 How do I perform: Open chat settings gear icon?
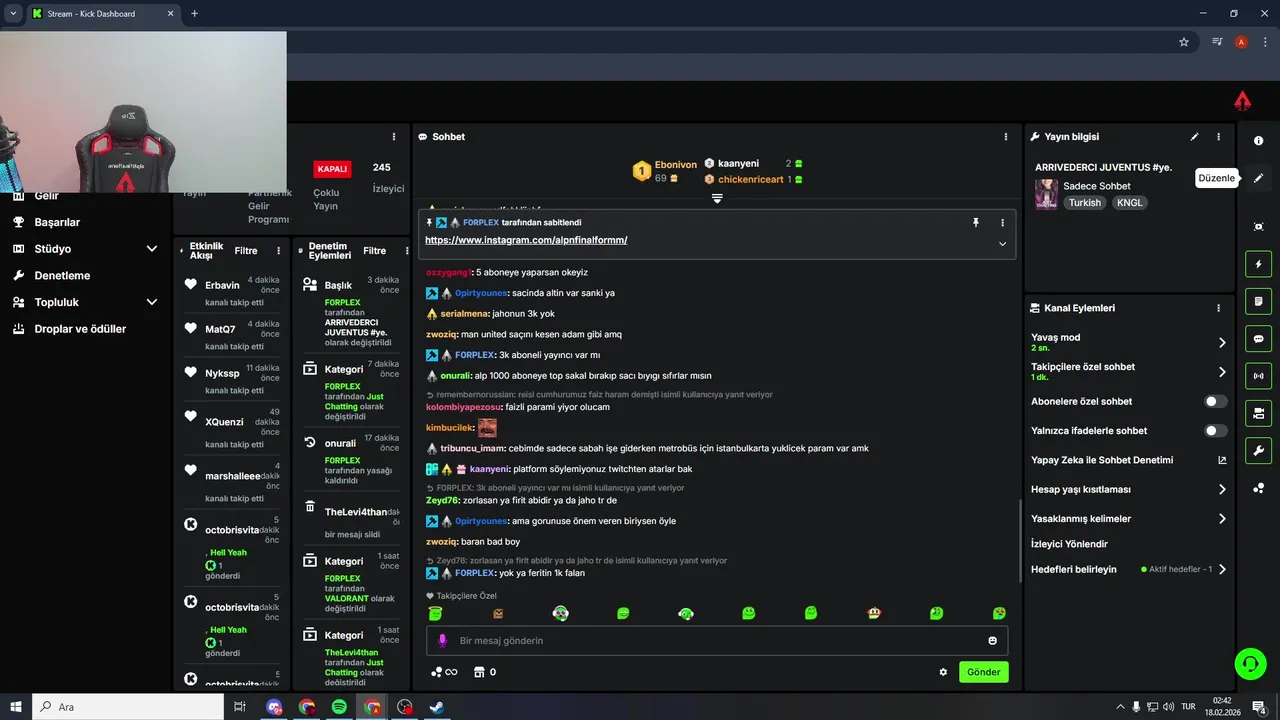(943, 672)
